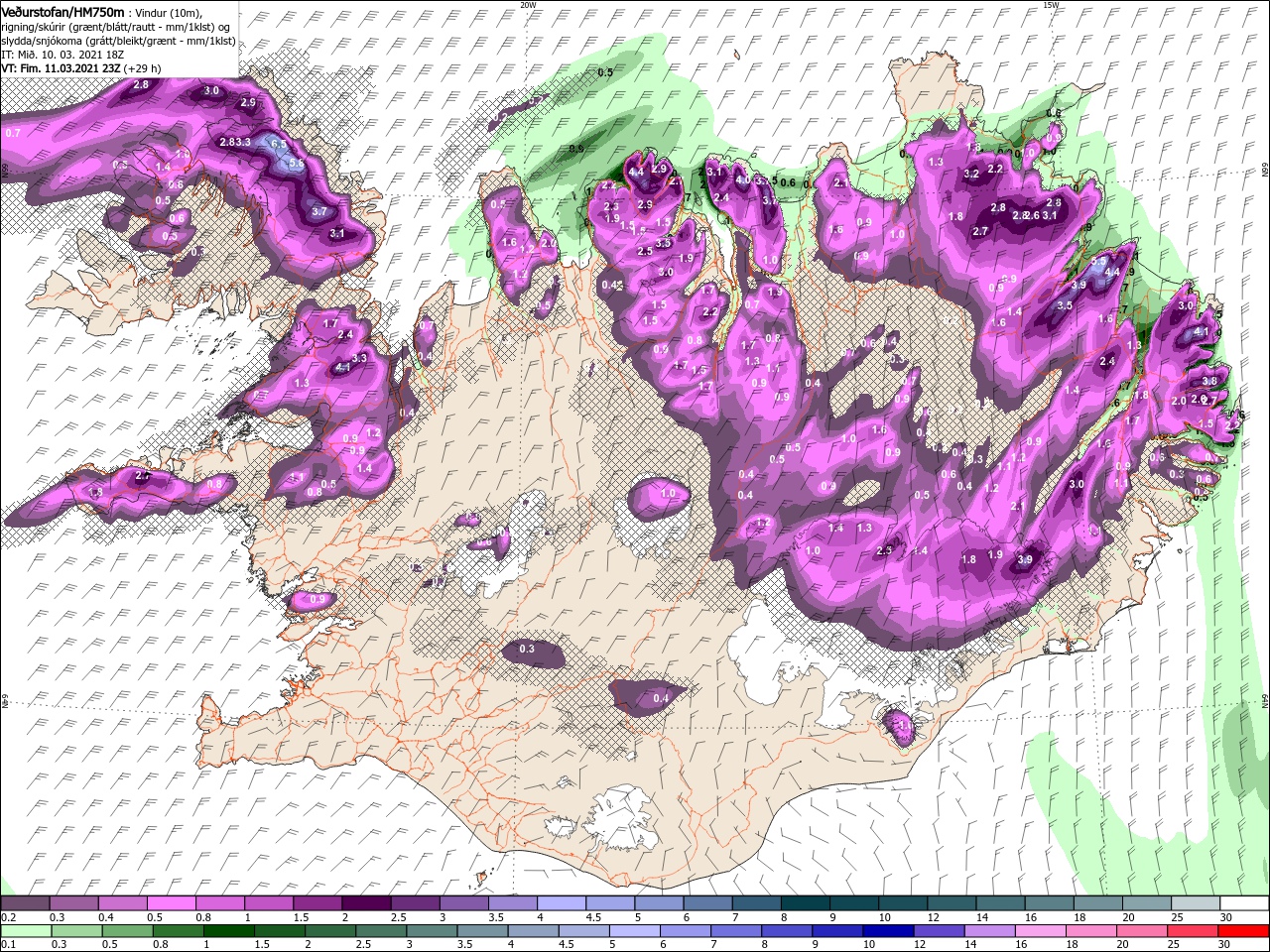
Task: Click the 6.5 snowfall value on the map
Action: [279, 144]
